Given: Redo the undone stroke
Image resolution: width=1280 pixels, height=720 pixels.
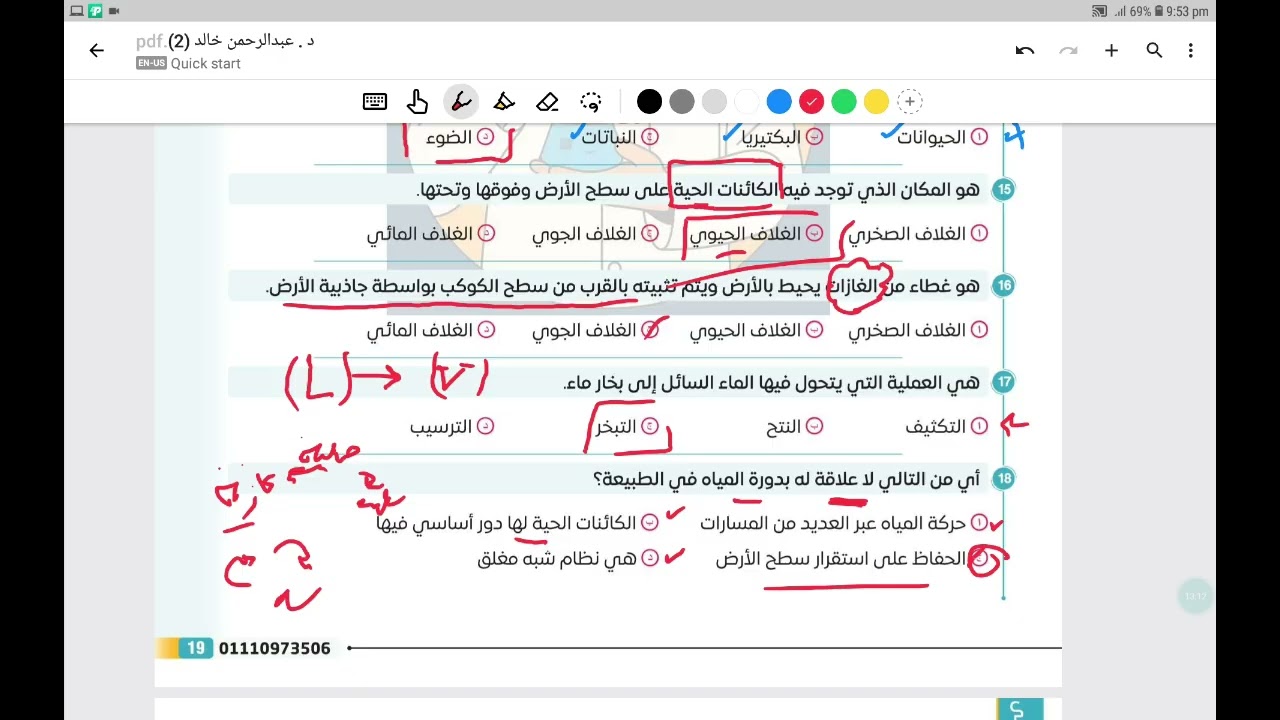Looking at the screenshot, I should 1068,50.
